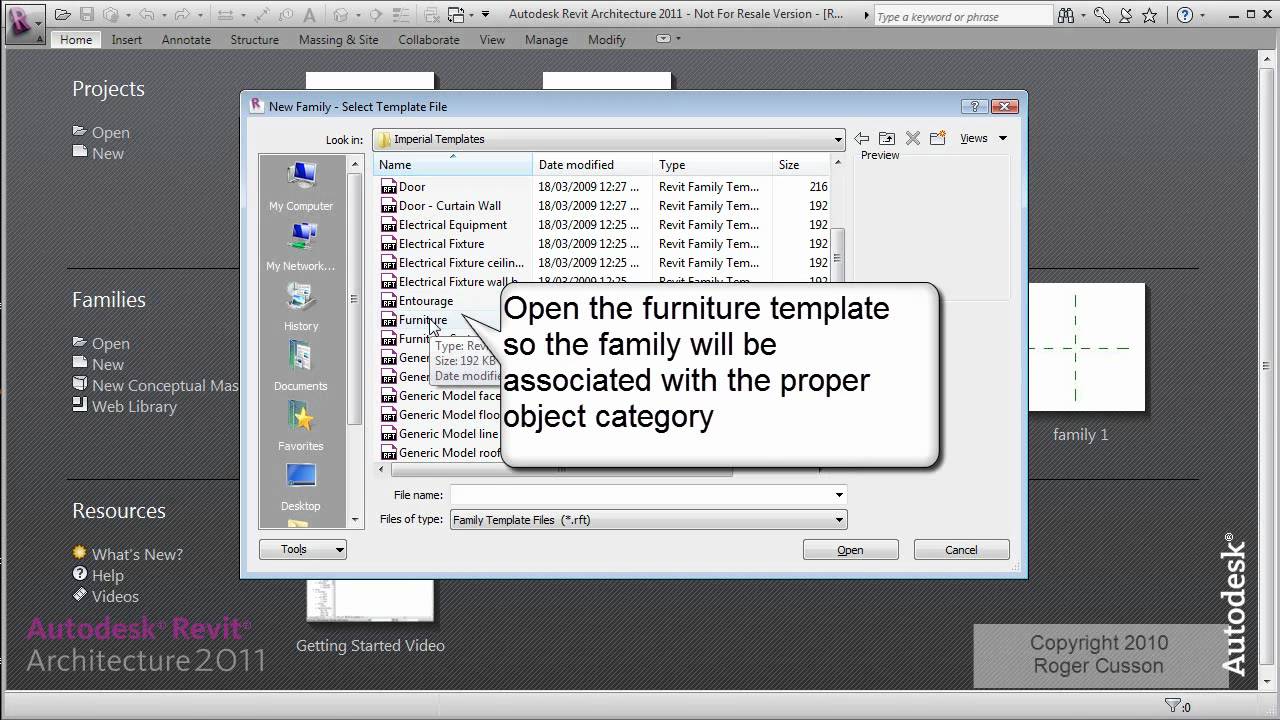Switch to the Massing & Site tab
This screenshot has width=1280, height=720.
pyautogui.click(x=338, y=40)
